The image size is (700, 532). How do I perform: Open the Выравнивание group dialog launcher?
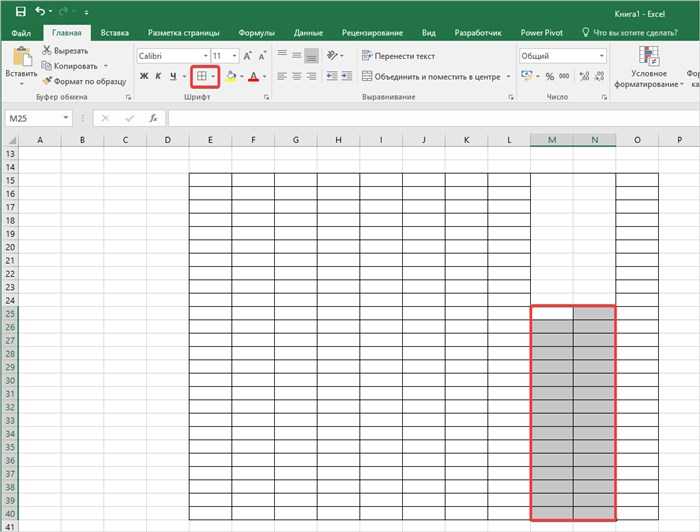tap(511, 97)
